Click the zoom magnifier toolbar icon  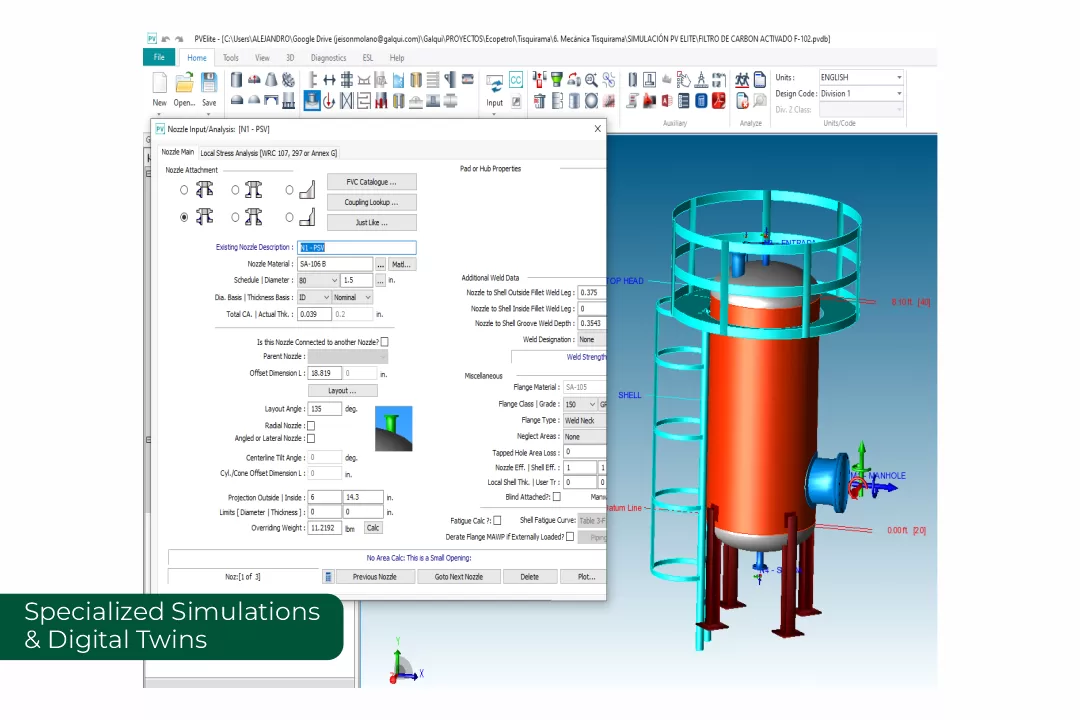pos(591,80)
